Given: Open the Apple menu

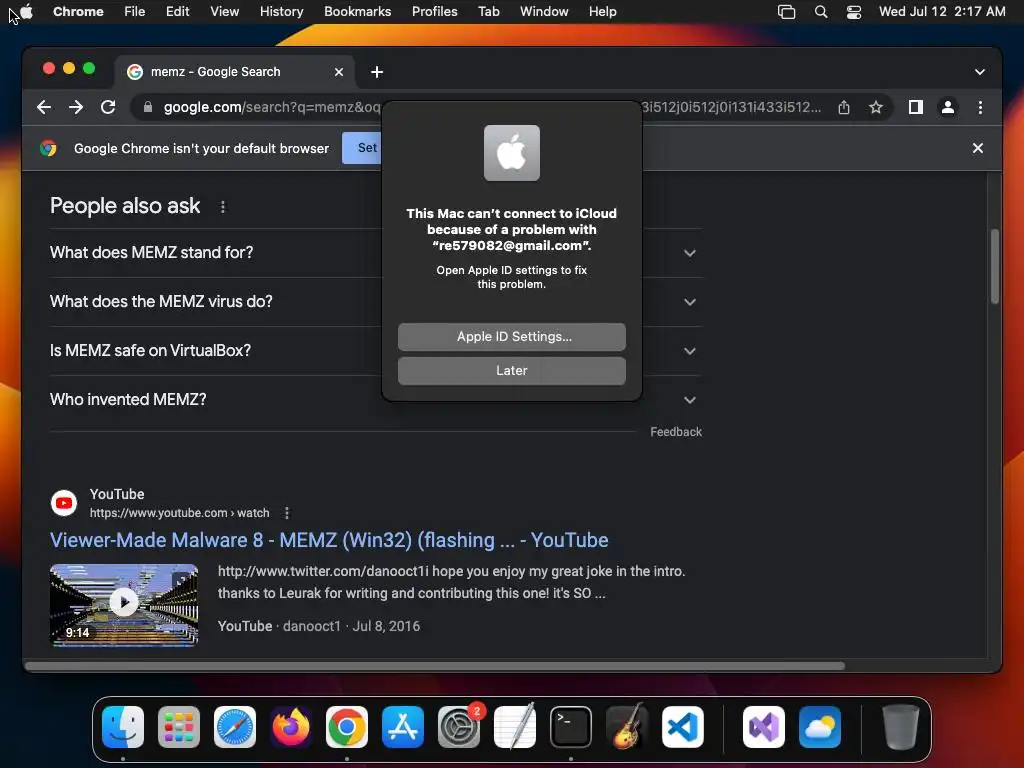Looking at the screenshot, I should coord(27,11).
